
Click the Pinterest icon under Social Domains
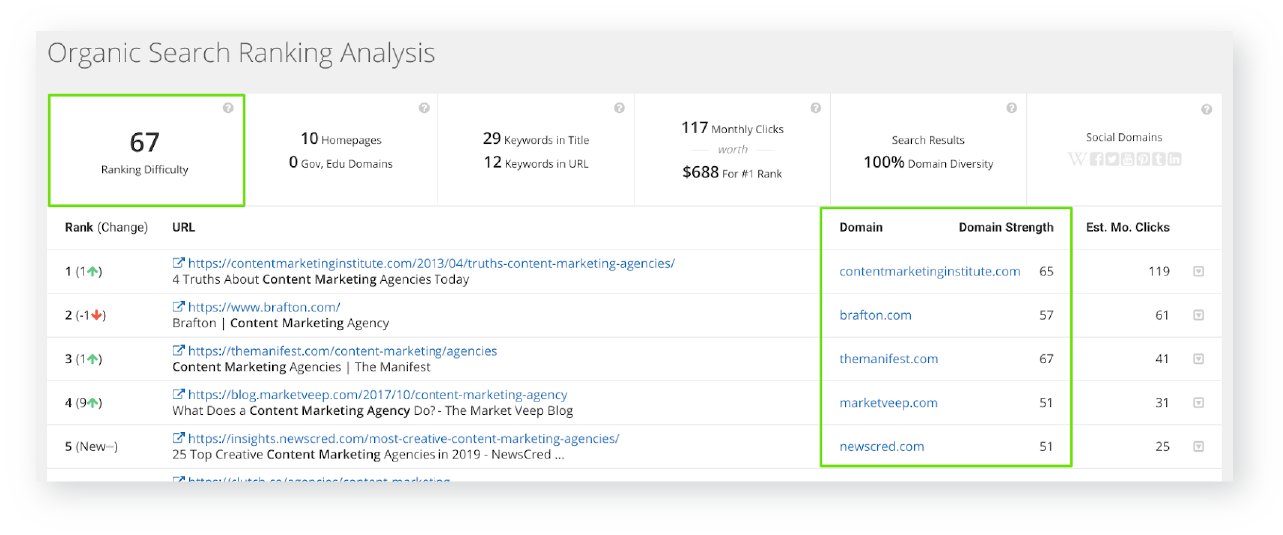pos(1143,159)
